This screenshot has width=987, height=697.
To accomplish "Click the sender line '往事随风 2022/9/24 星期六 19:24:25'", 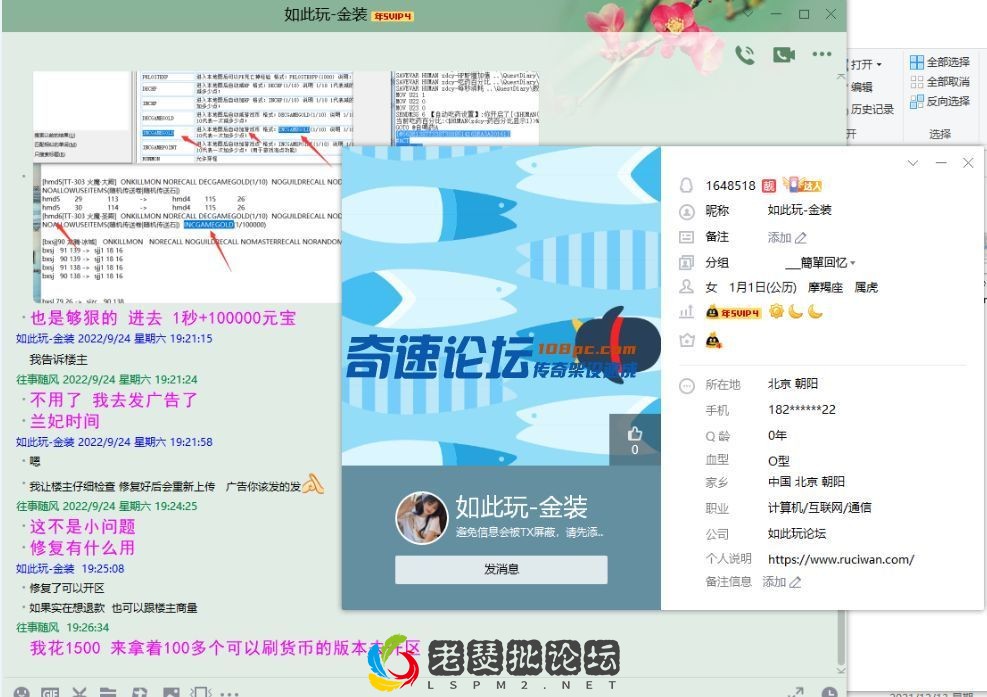I will pos(106,506).
